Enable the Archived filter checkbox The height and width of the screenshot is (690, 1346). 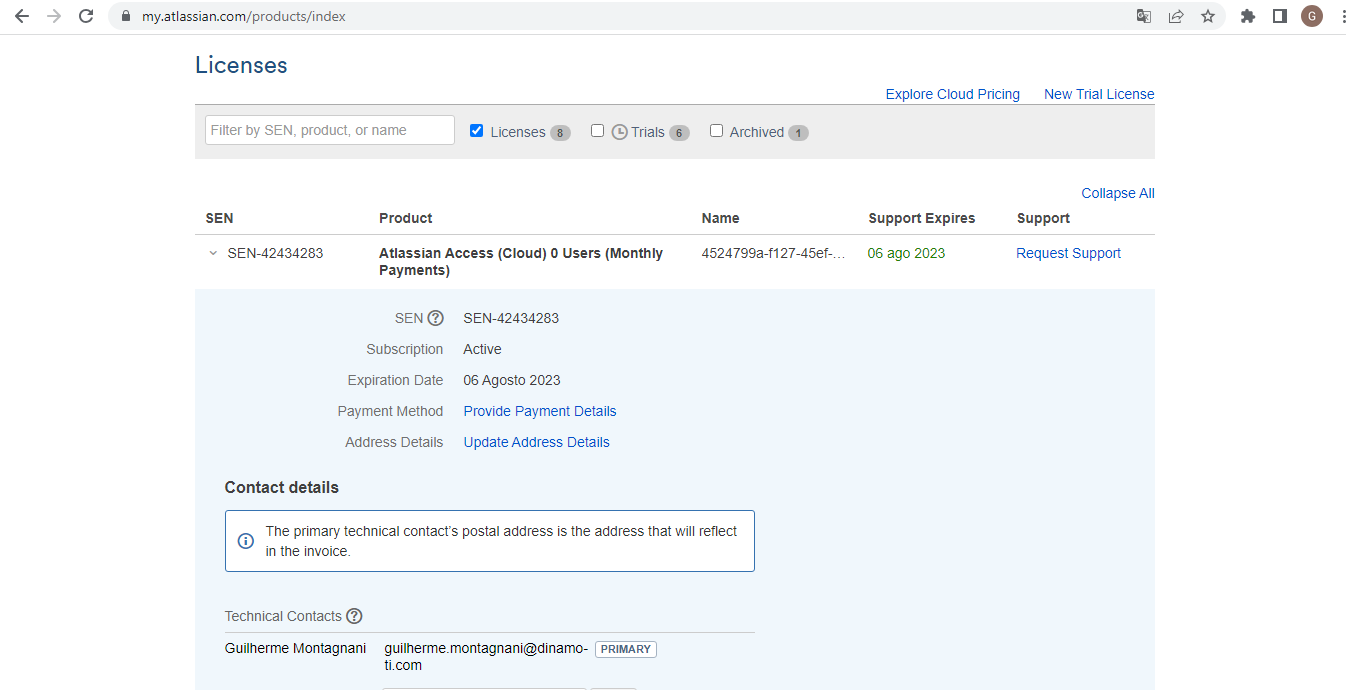[x=716, y=131]
